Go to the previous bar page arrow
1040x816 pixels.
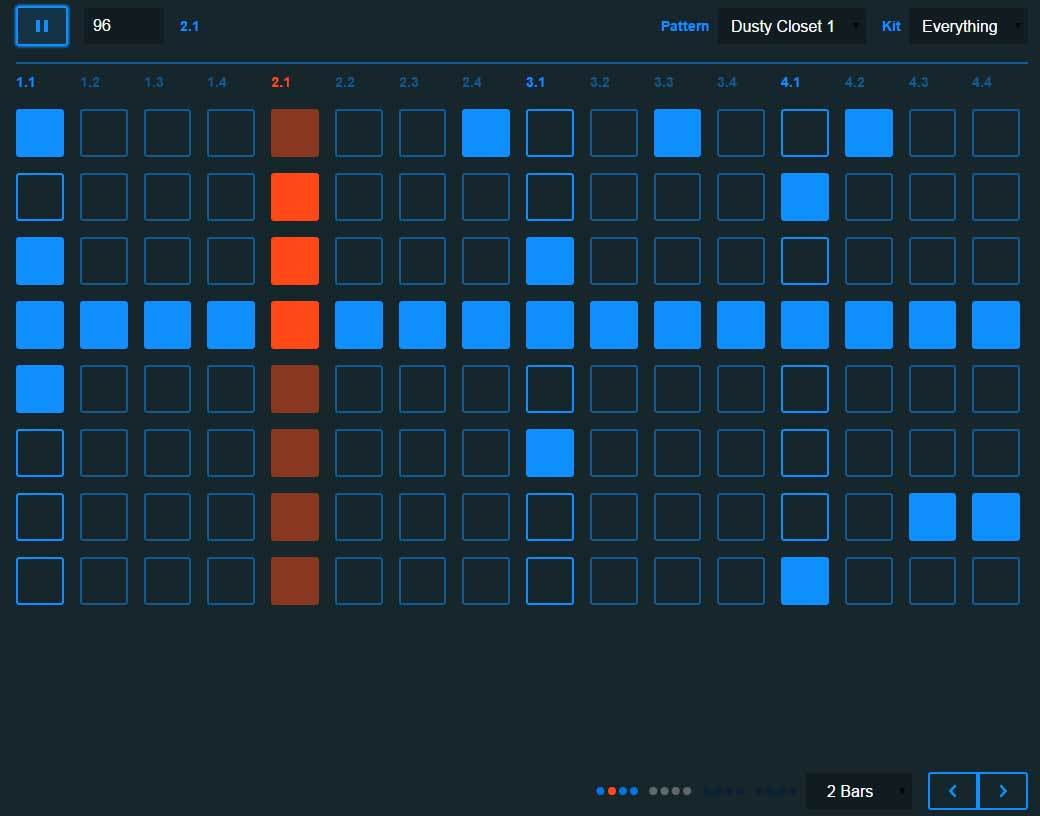[x=952, y=791]
